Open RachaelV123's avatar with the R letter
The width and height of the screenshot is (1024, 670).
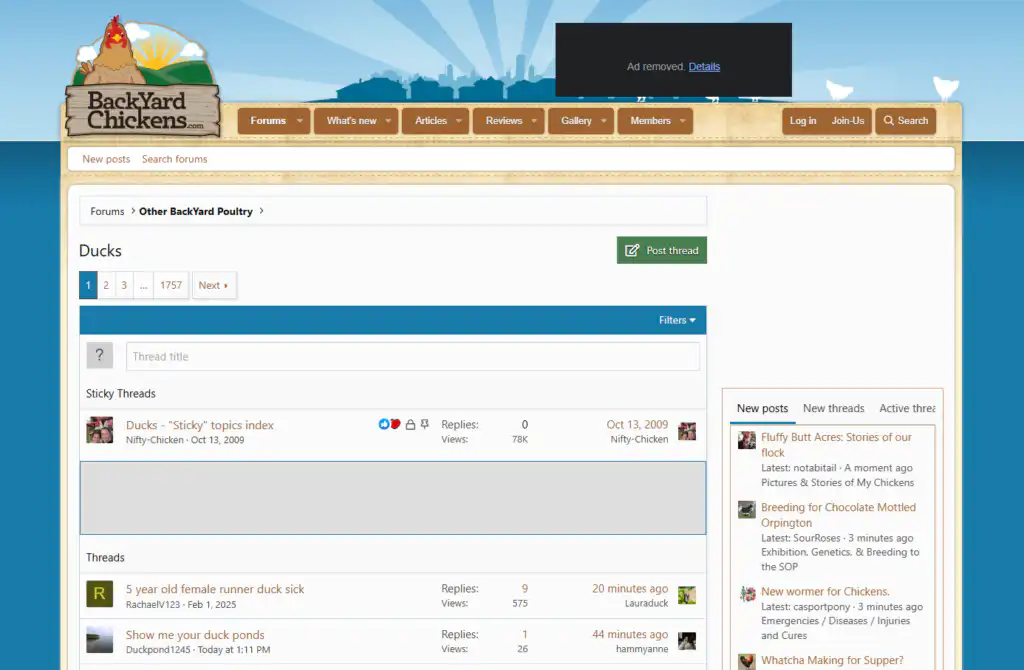pyautogui.click(x=99, y=595)
